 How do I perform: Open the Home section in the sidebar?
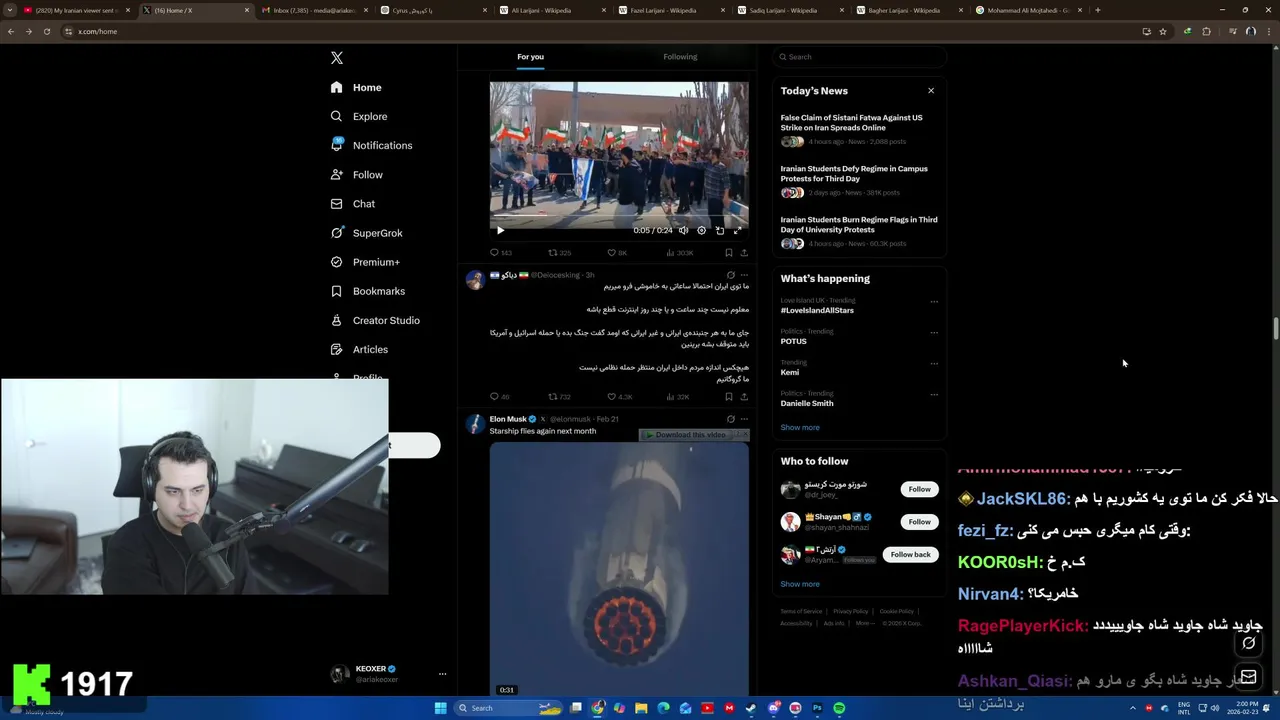pos(356,87)
